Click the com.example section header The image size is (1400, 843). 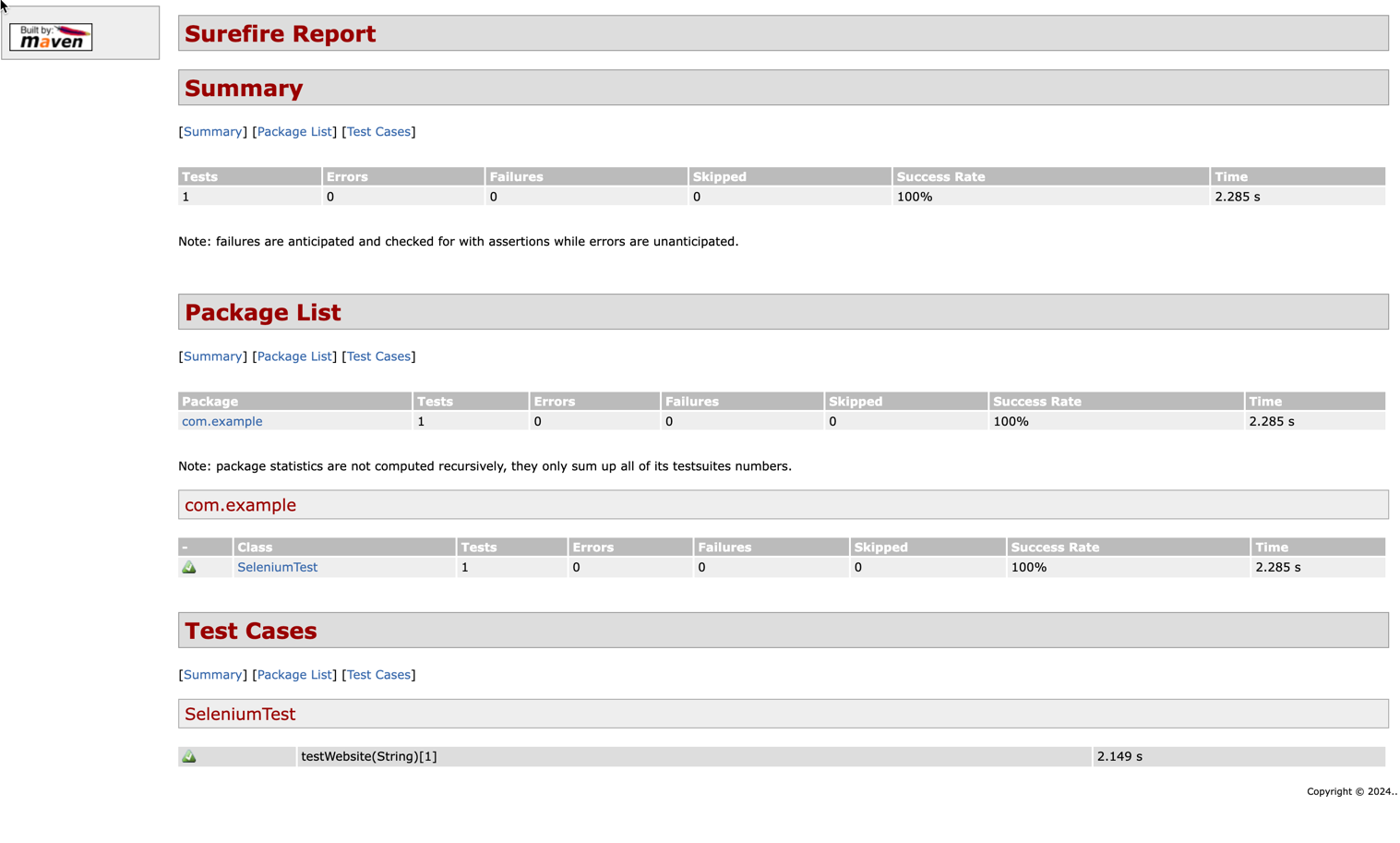[240, 505]
